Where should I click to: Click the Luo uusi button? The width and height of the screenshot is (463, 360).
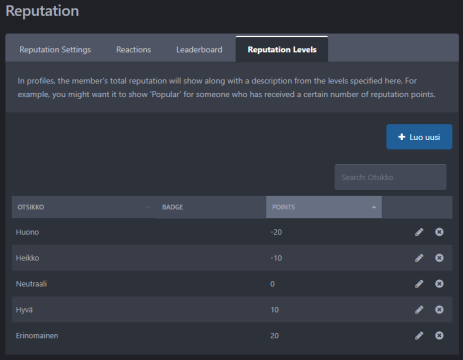point(419,137)
